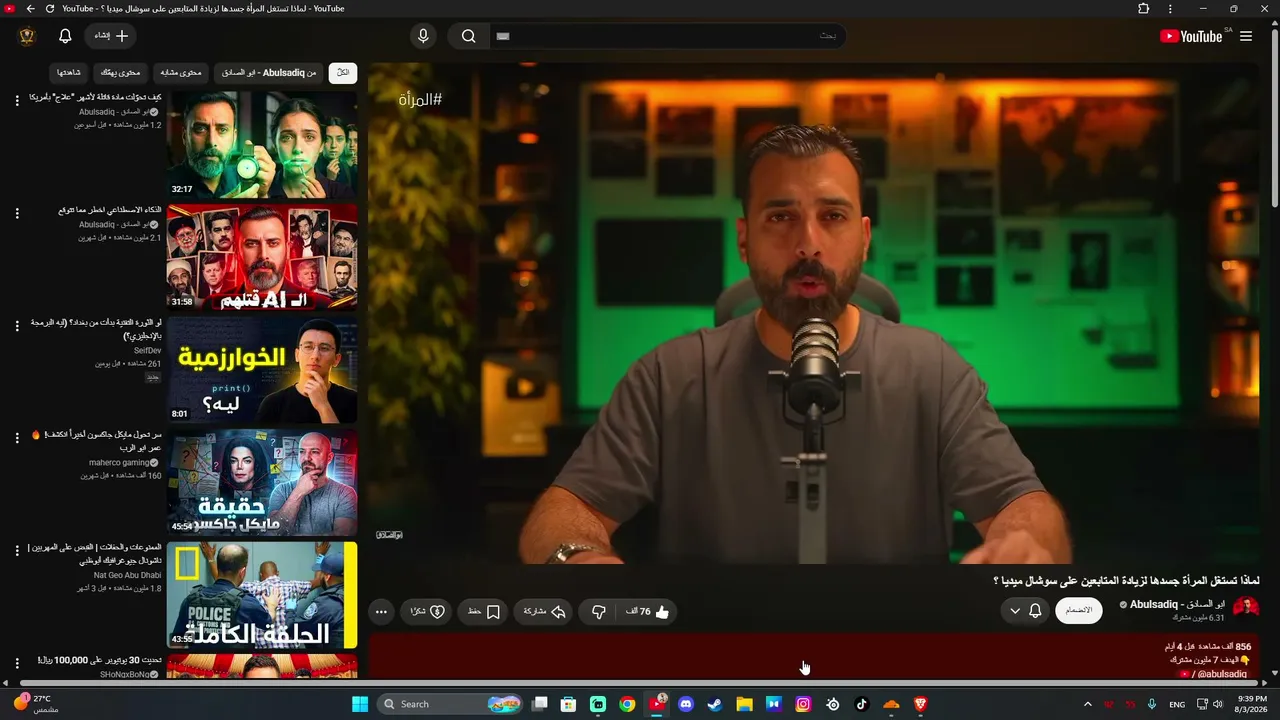Start voice search with the microphone

(423, 36)
